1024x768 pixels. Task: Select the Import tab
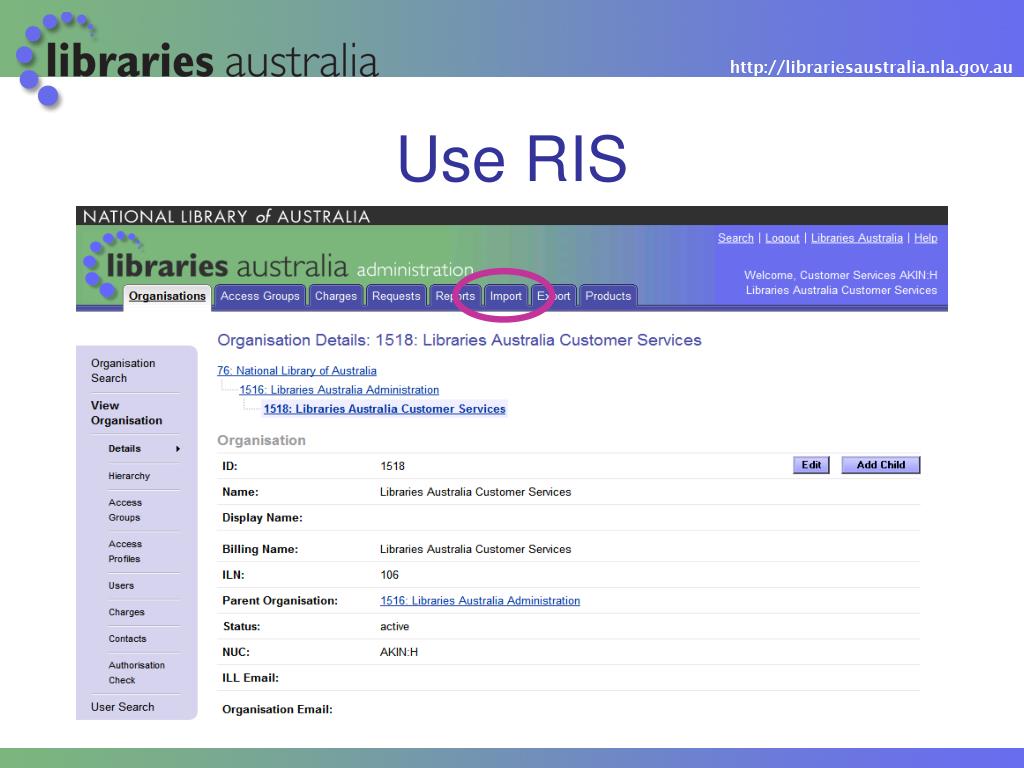coord(506,296)
